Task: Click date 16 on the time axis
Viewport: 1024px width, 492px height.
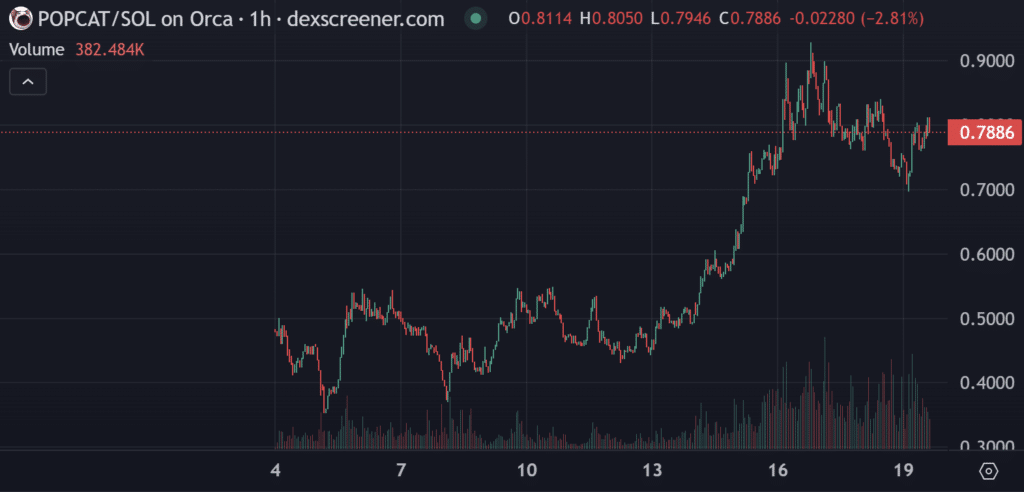Action: click(779, 471)
